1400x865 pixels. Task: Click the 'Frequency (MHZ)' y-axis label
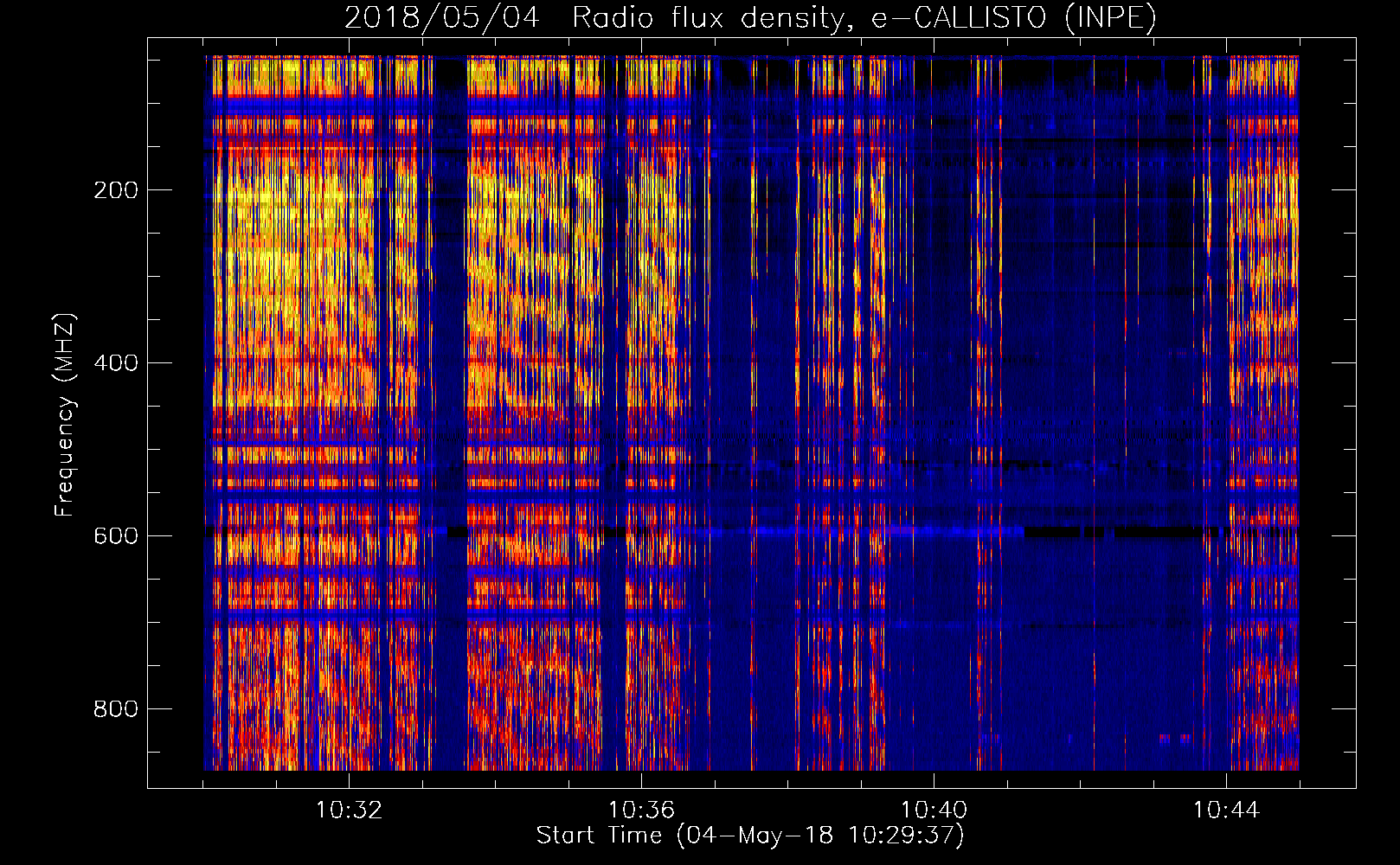[x=65, y=414]
